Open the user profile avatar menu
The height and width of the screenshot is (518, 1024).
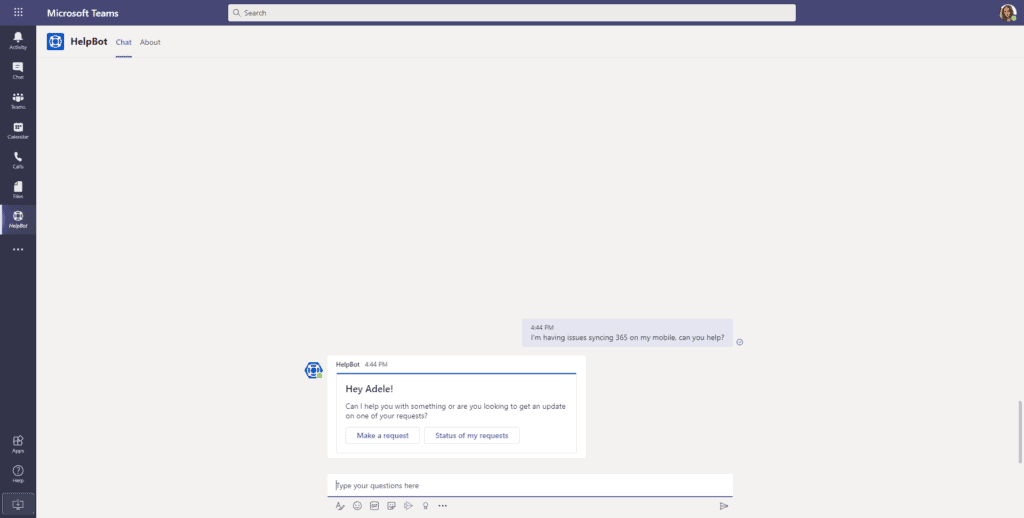pos(1008,12)
